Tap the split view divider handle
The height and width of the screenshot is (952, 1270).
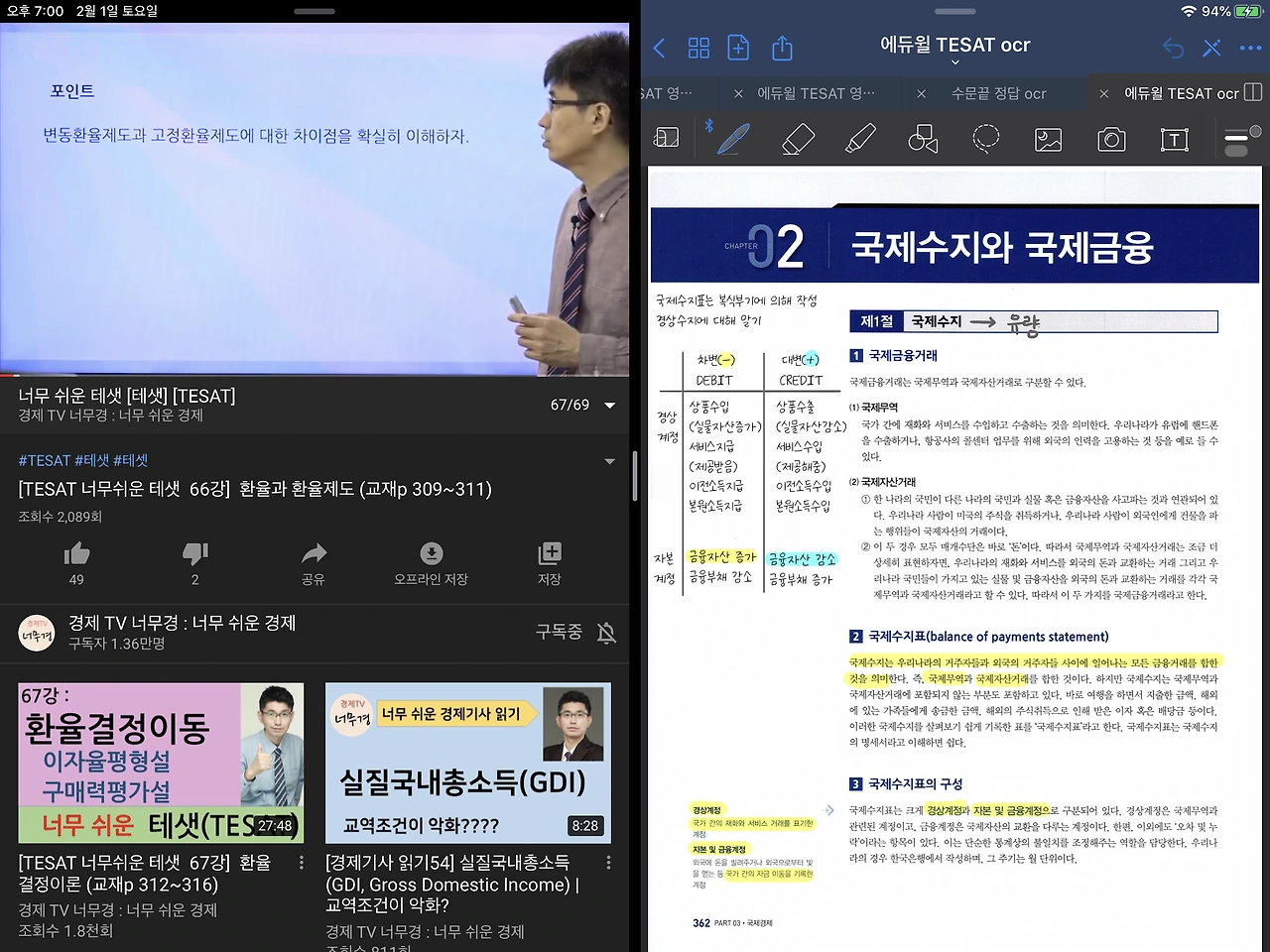[x=635, y=476]
